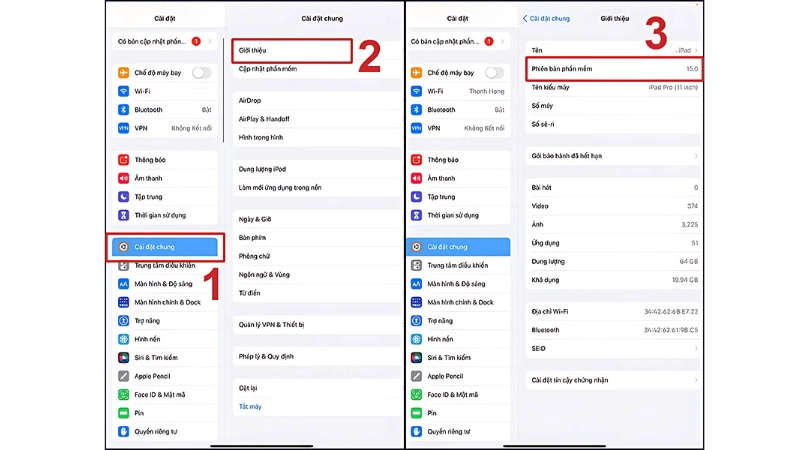Tap the Màn hình & Độ sáng icon, left screenshot

123,284
